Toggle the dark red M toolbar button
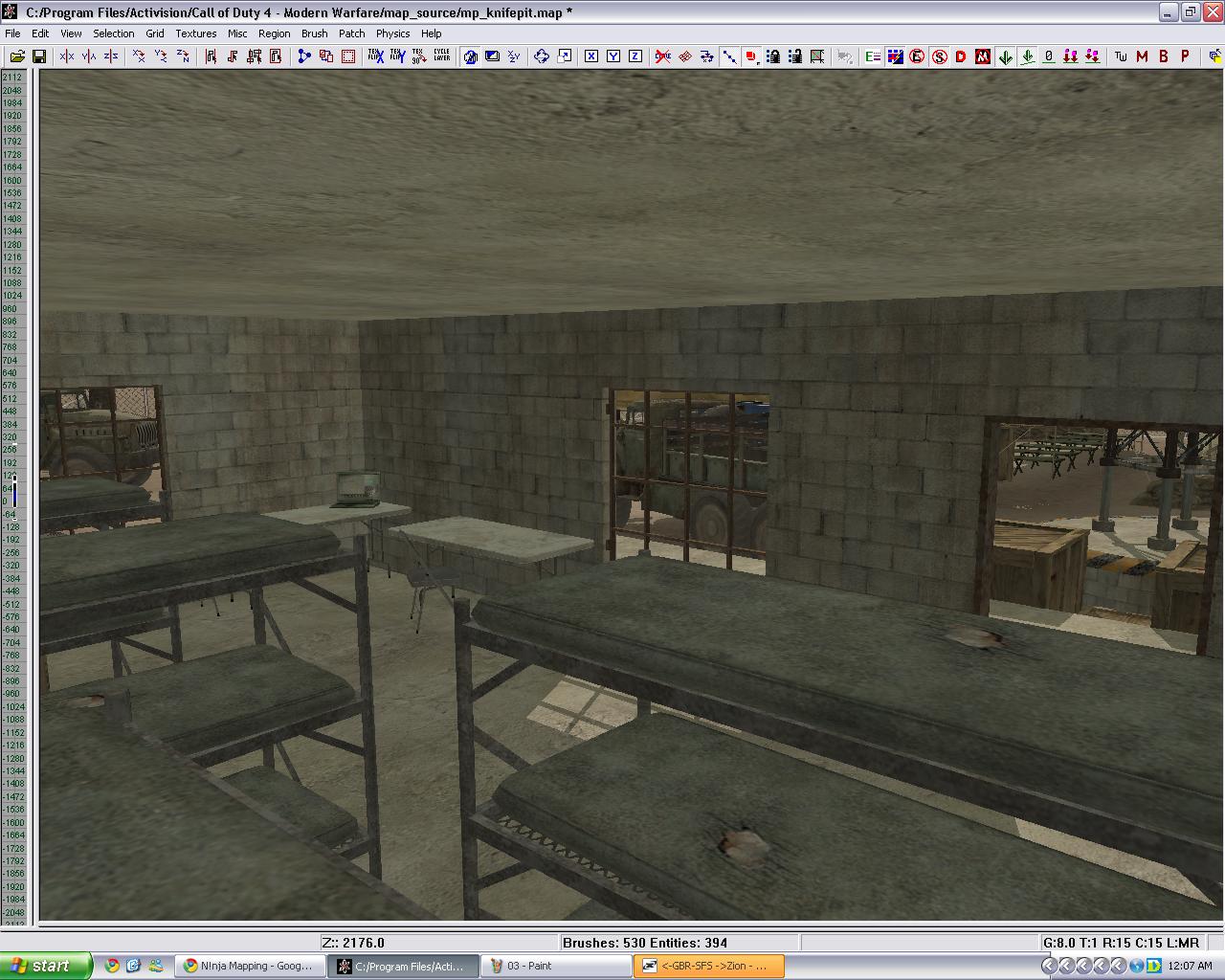 pyautogui.click(x=1143, y=56)
